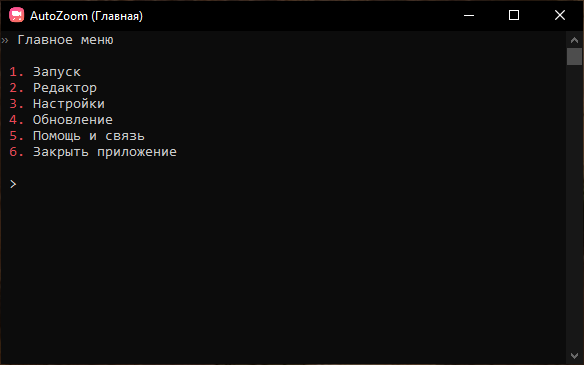This screenshot has height=365, width=584.
Task: Click the AutoZoom app icon in title bar
Action: point(16,15)
